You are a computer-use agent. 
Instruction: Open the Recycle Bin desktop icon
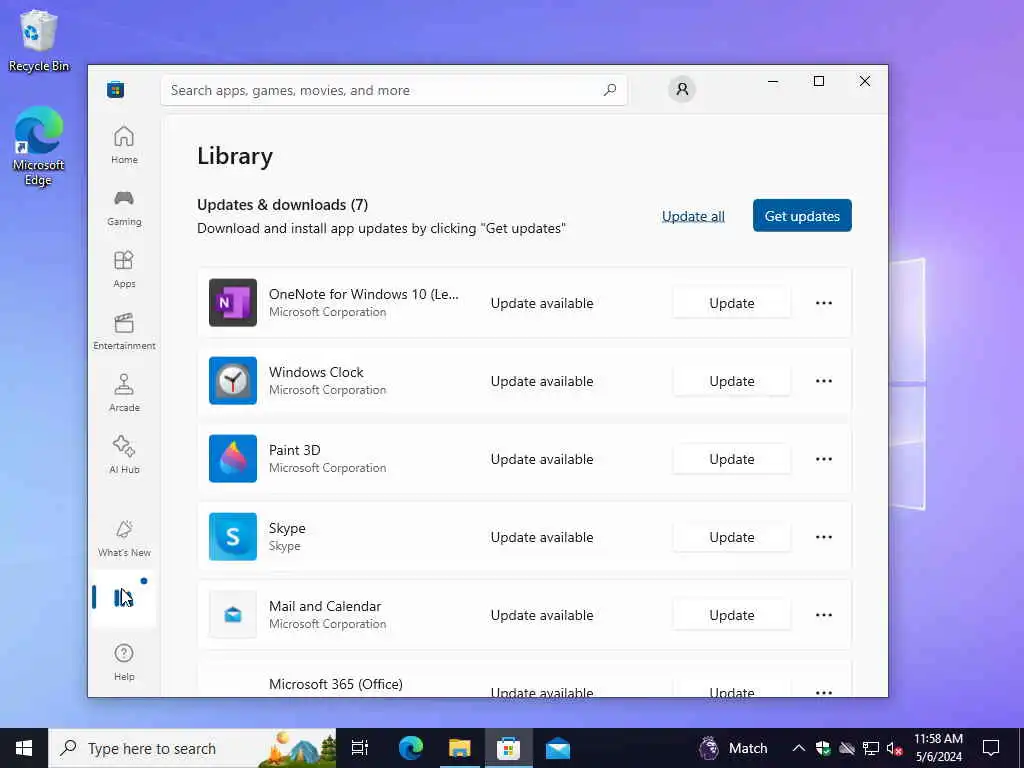click(x=39, y=39)
